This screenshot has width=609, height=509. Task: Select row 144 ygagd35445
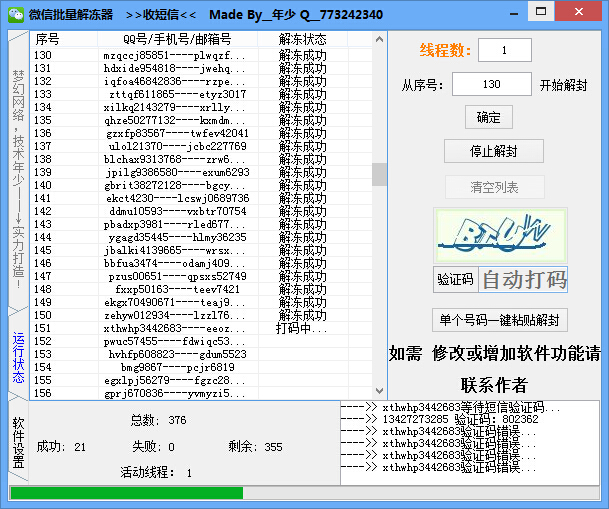201,237
